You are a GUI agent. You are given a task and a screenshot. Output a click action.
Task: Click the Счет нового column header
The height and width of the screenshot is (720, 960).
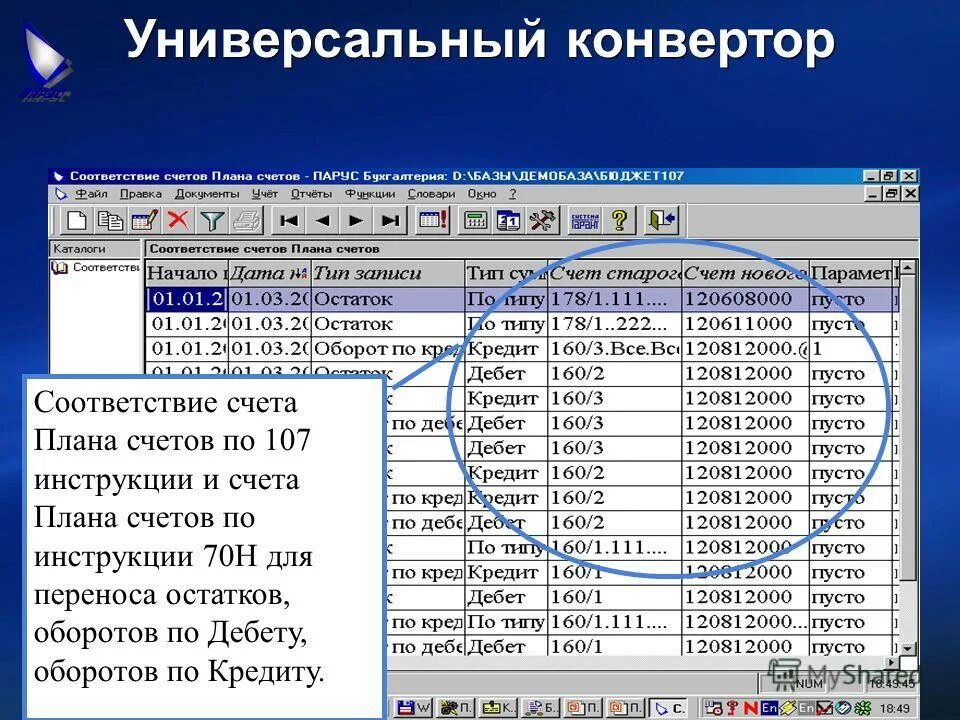pyautogui.click(x=742, y=273)
